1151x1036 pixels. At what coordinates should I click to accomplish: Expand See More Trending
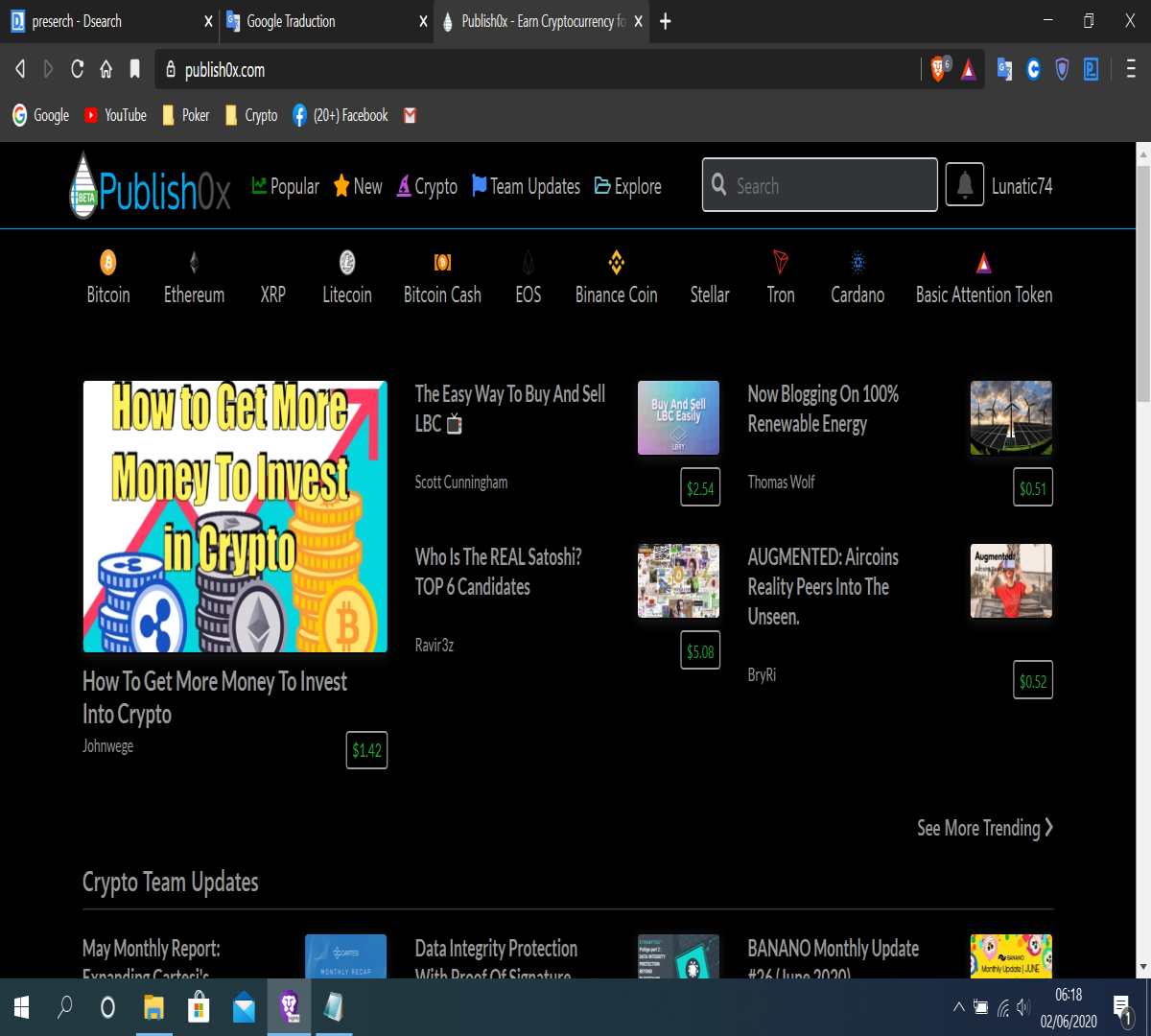pyautogui.click(x=985, y=828)
